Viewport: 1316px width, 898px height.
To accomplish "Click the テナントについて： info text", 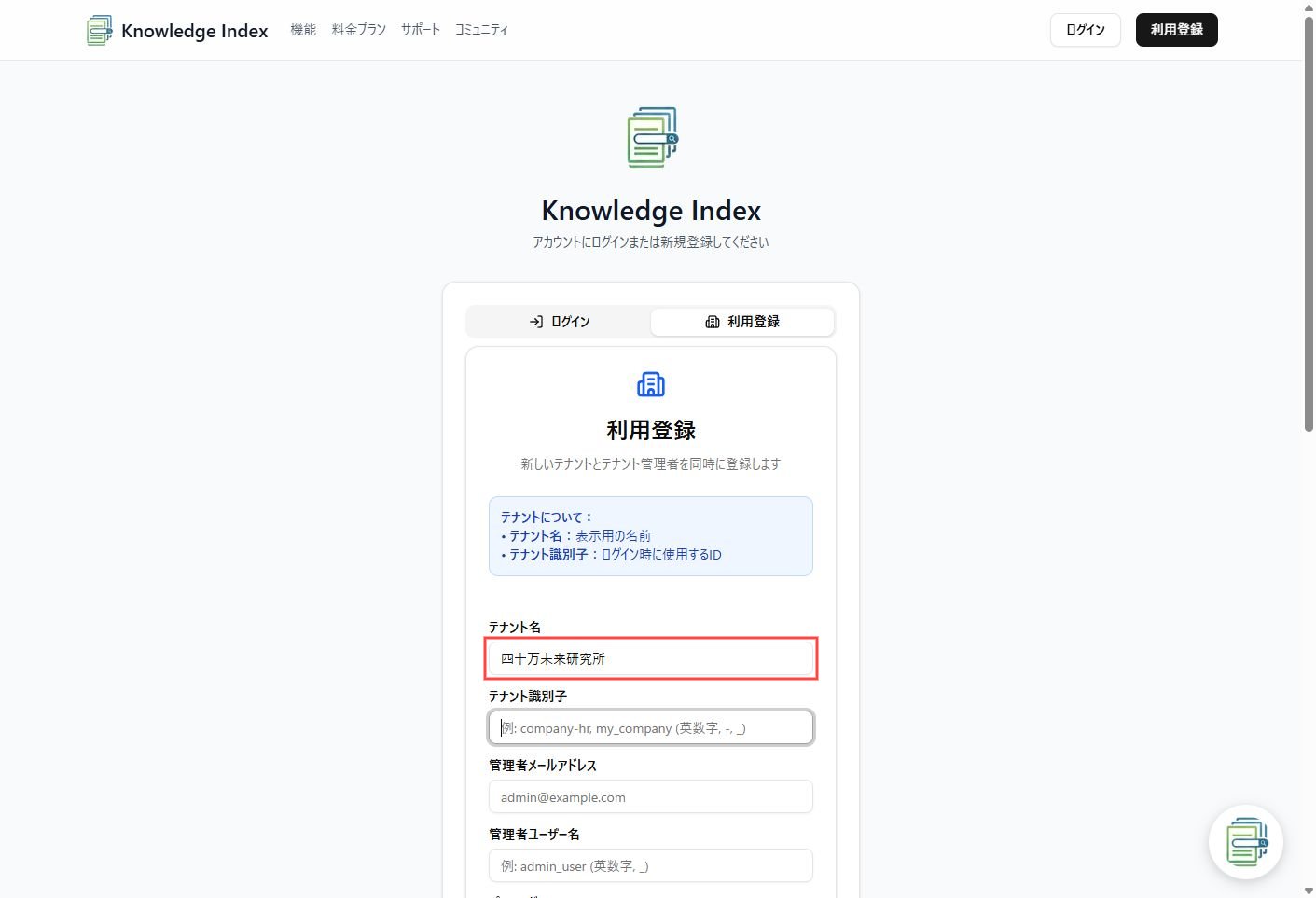I will pos(547,518).
